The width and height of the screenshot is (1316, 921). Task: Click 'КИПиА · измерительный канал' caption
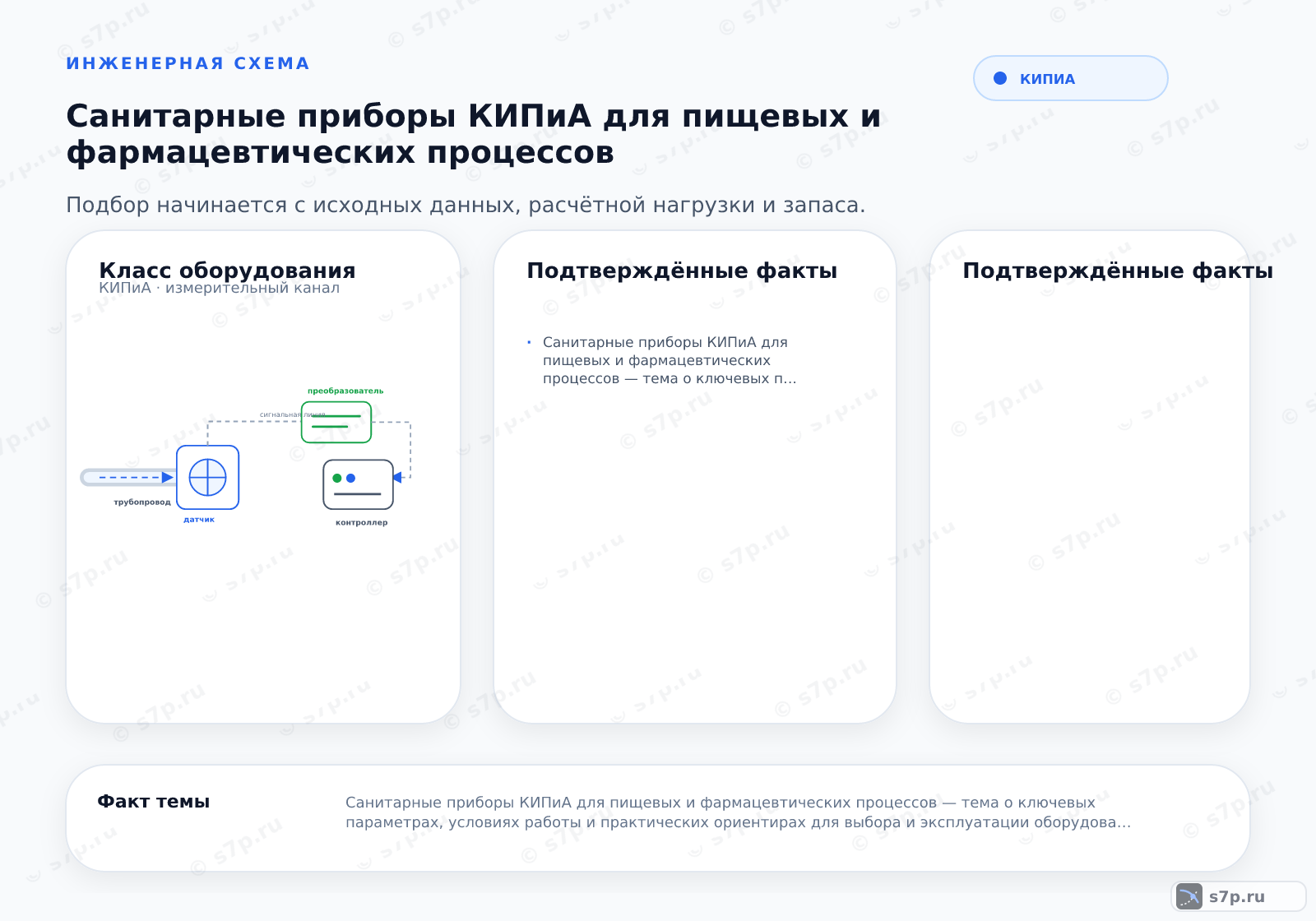coord(219,288)
